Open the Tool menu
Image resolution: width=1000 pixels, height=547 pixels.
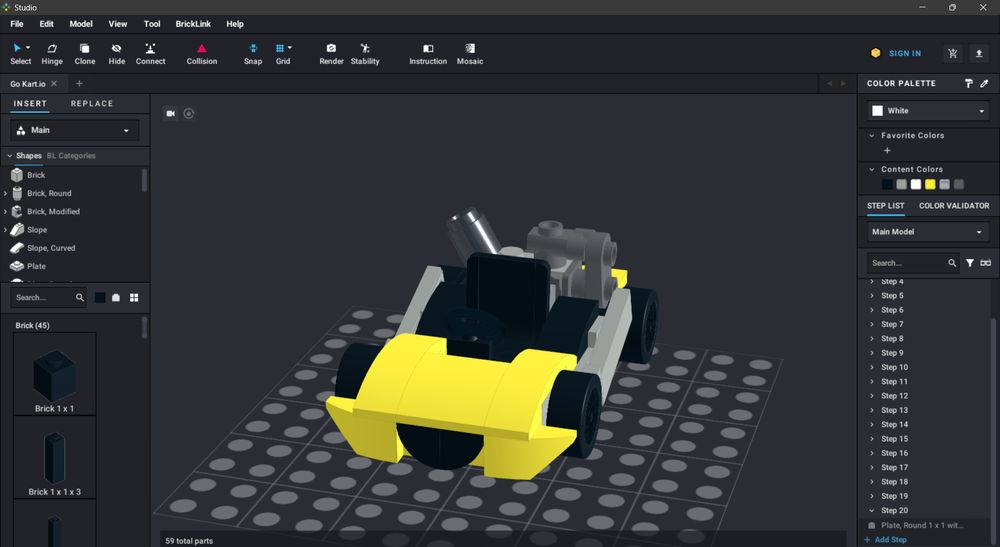pyautogui.click(x=152, y=24)
